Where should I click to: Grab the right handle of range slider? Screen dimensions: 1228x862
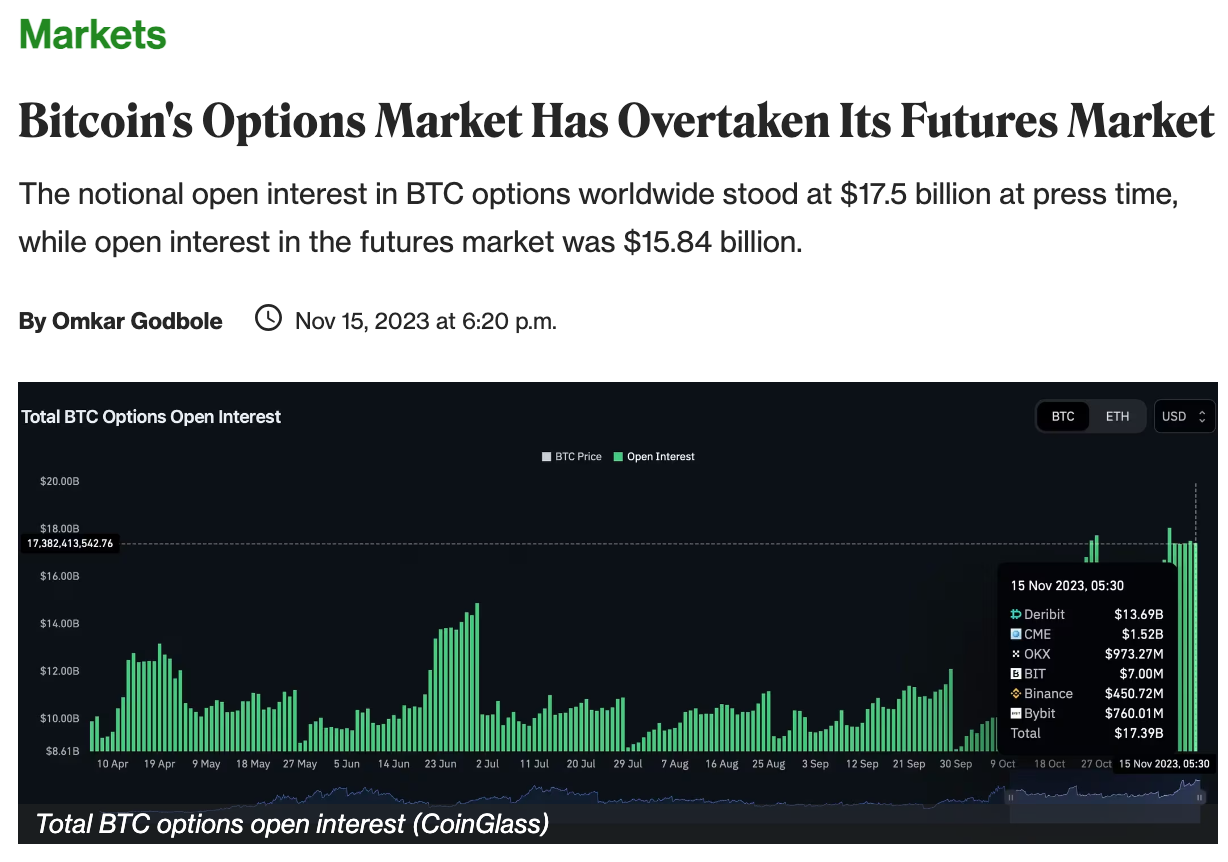(x=1200, y=797)
